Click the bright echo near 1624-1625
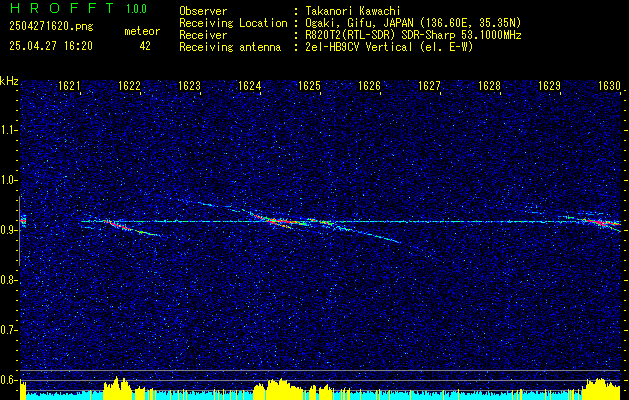This screenshot has width=629, height=400. pos(277,220)
